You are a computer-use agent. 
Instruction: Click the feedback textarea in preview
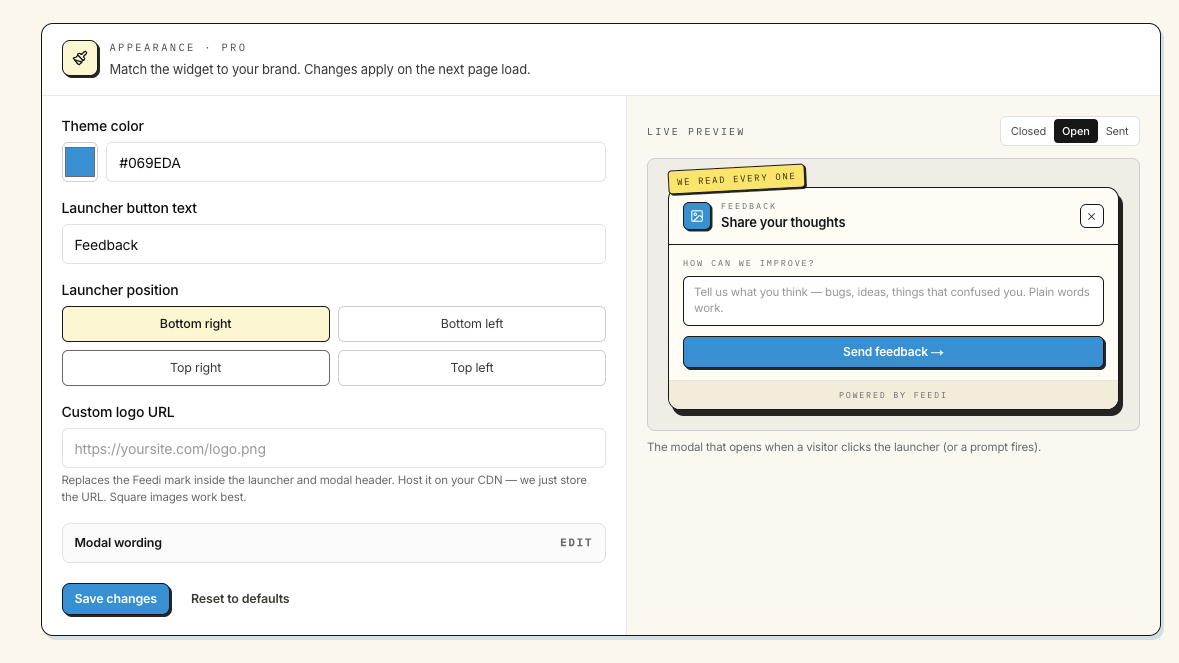(x=893, y=301)
